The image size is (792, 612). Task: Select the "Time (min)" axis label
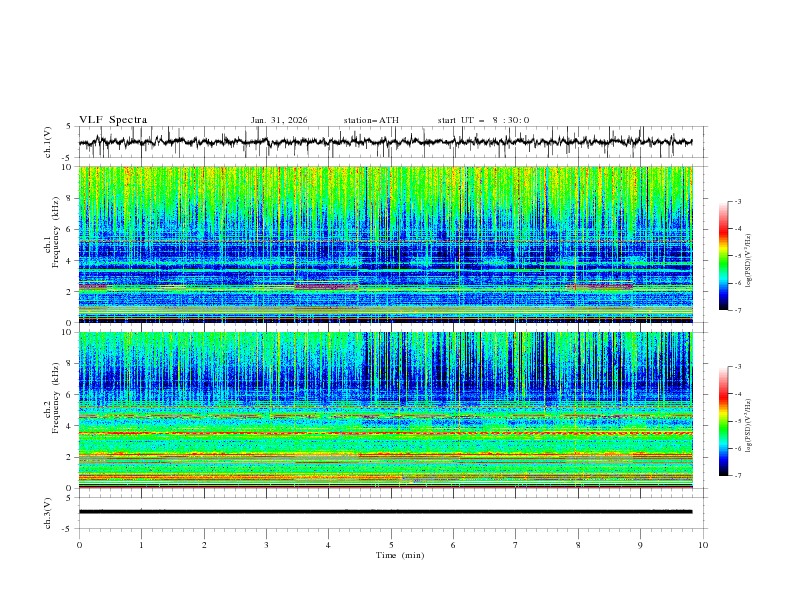tap(400, 555)
